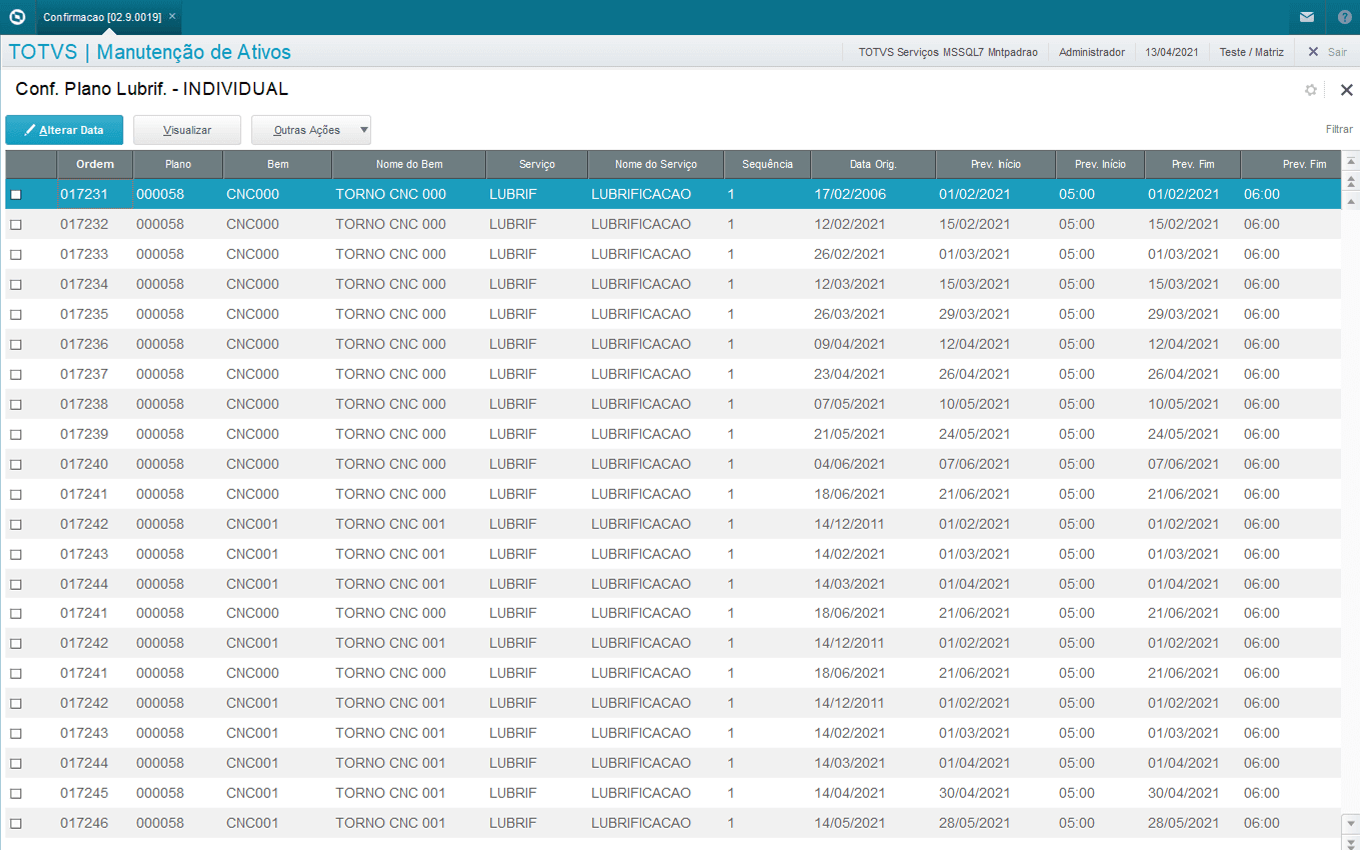This screenshot has height=850, width=1360.
Task: Switch to the Confirmacao [02.9.0019] tab
Action: (x=102, y=17)
